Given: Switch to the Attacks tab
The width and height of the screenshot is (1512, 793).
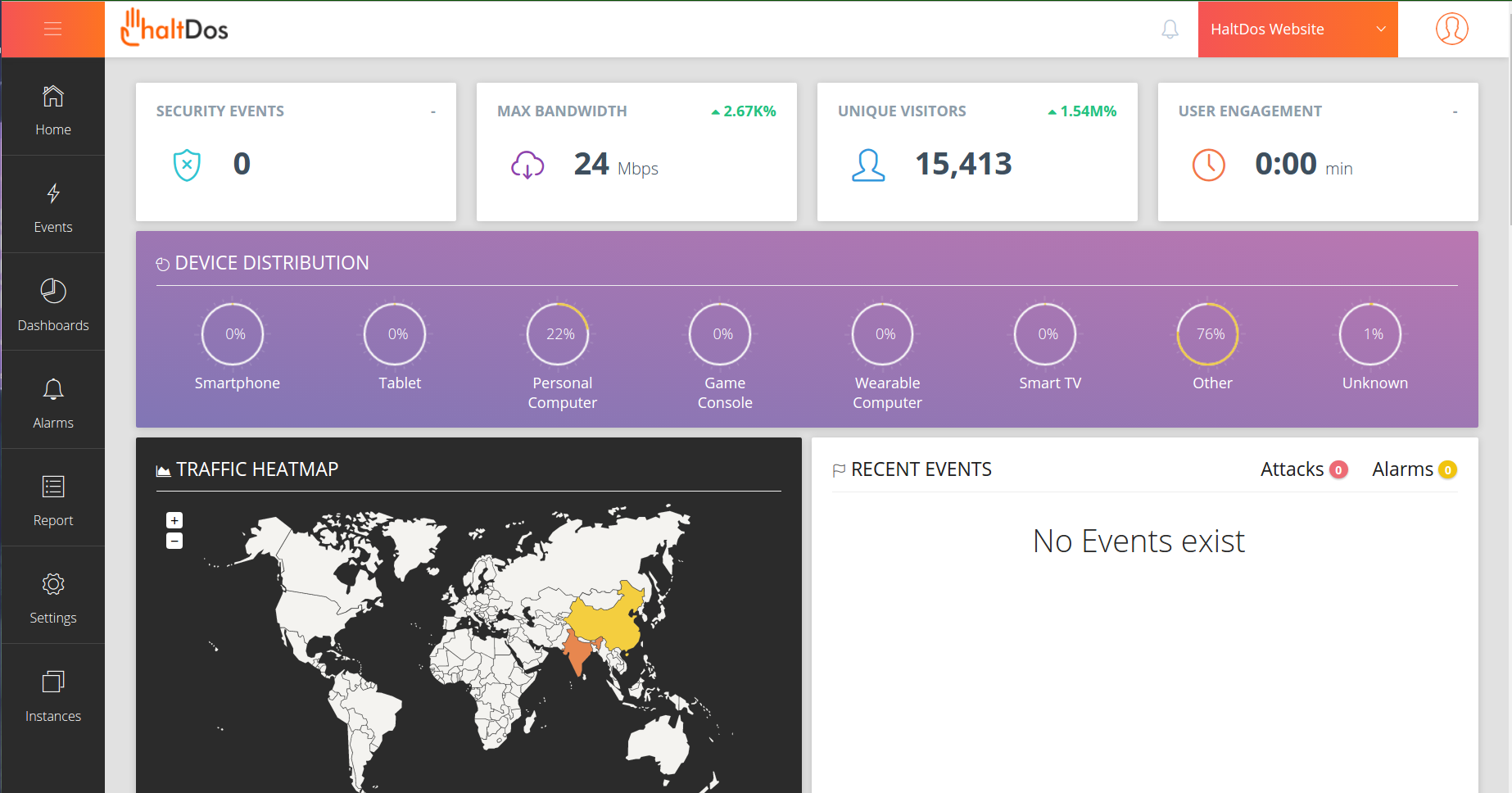Looking at the screenshot, I should [1304, 469].
